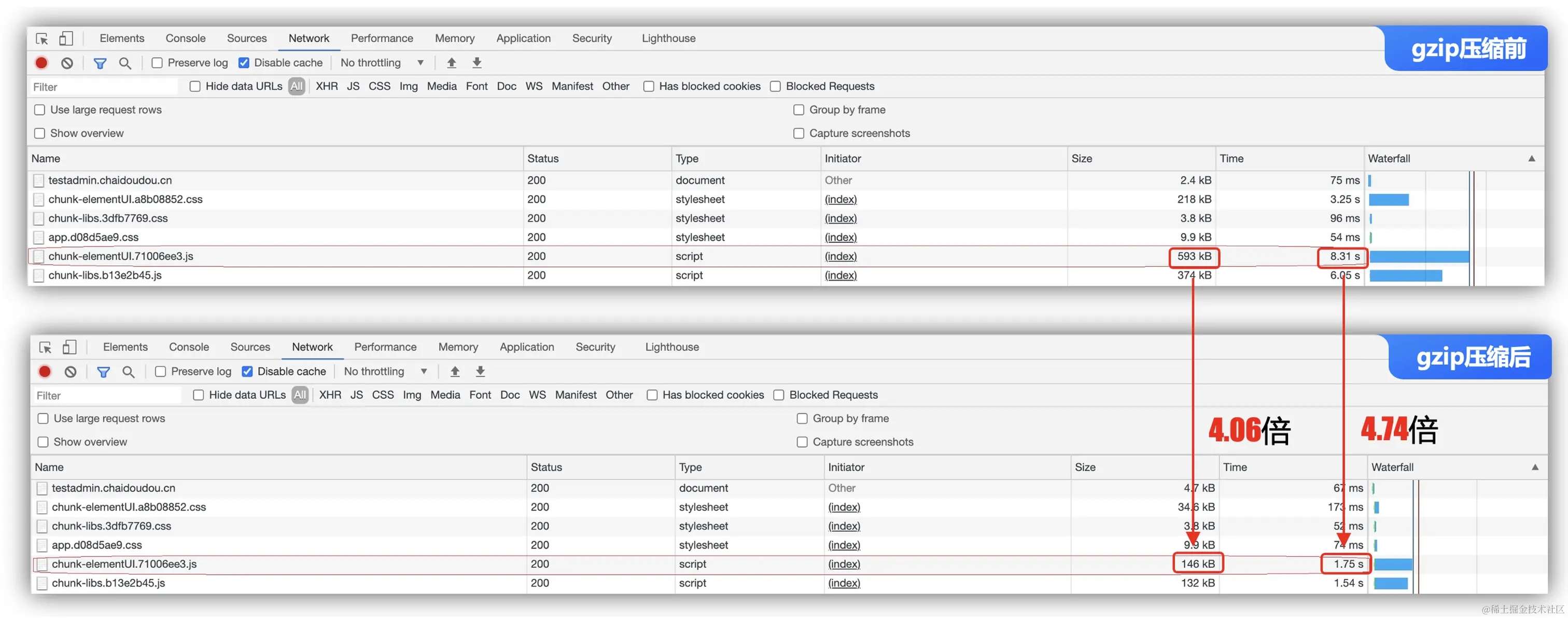Check Hide data URLs in upper panel
The height and width of the screenshot is (618, 1568).
195,87
